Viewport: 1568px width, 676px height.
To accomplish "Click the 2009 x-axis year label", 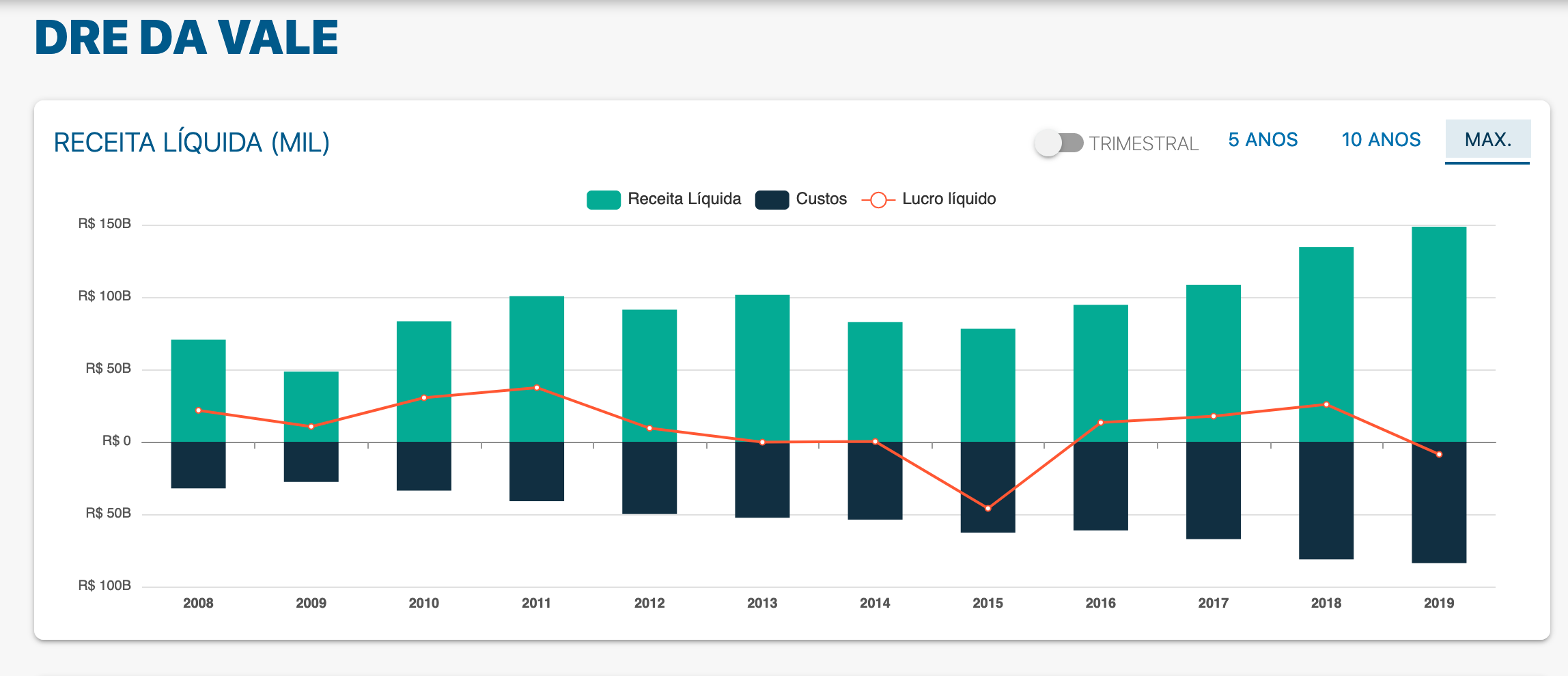I will click(x=311, y=603).
